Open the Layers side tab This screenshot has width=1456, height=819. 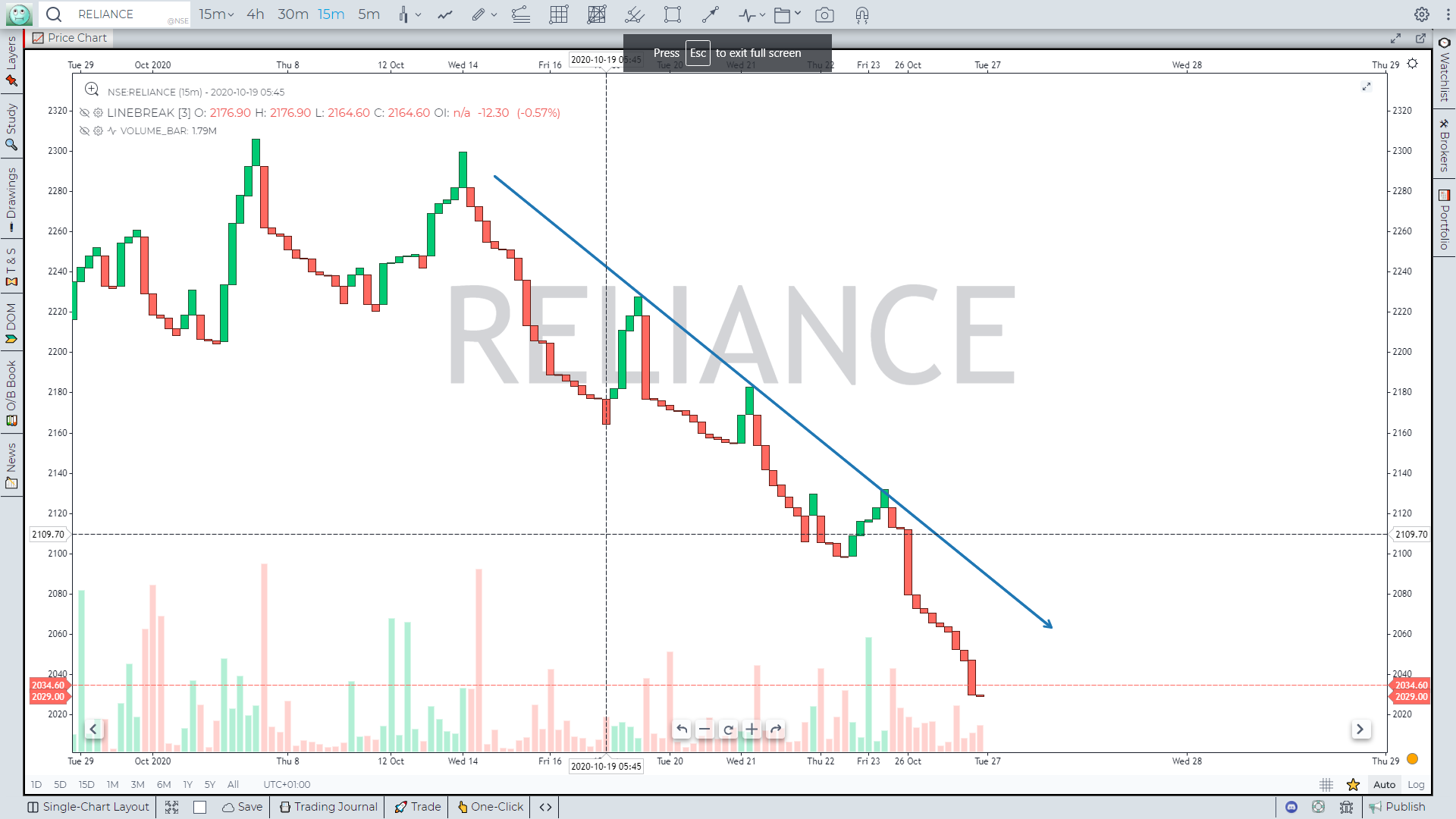[11, 61]
